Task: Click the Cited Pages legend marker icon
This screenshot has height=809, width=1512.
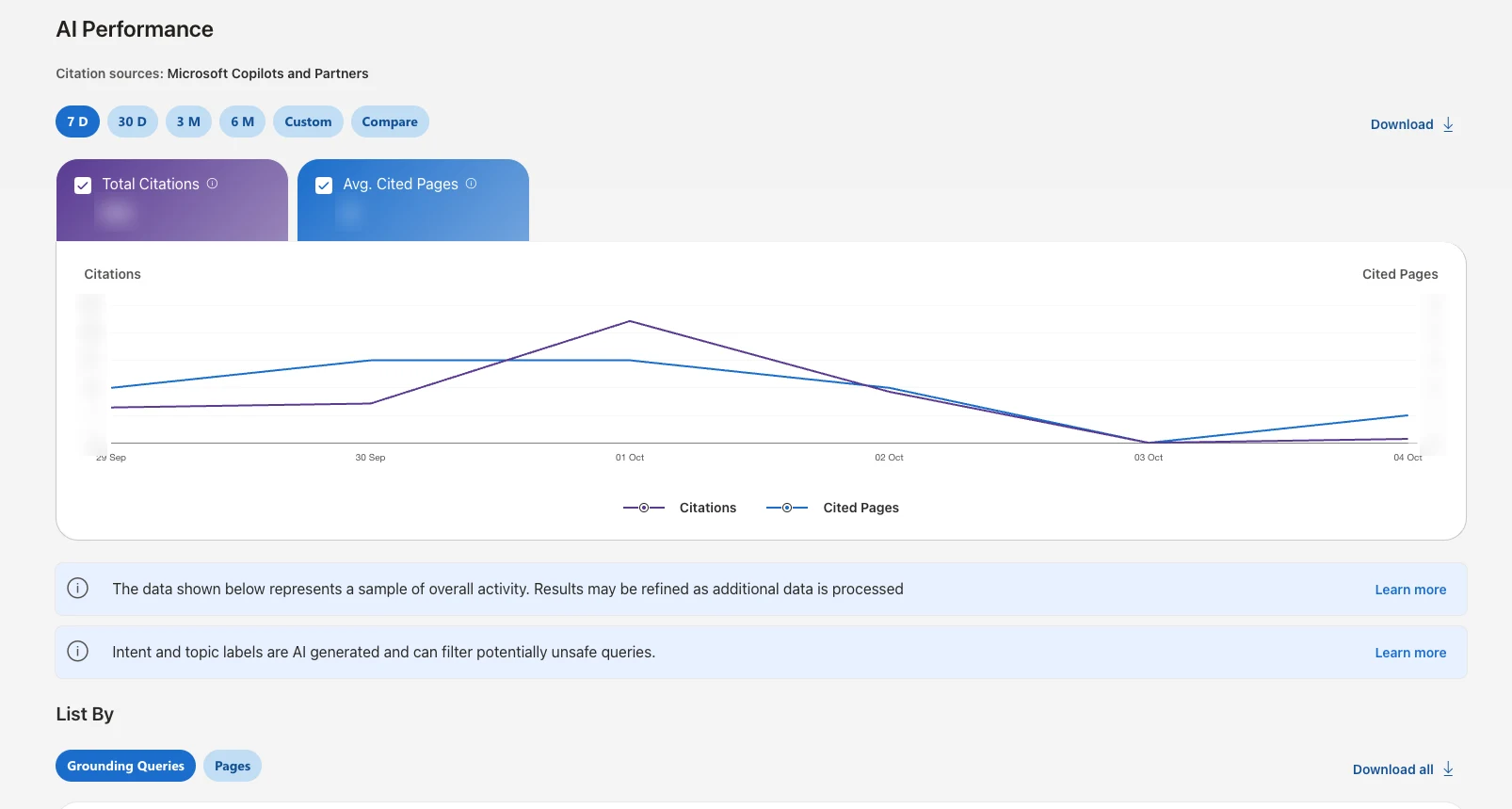Action: click(787, 508)
